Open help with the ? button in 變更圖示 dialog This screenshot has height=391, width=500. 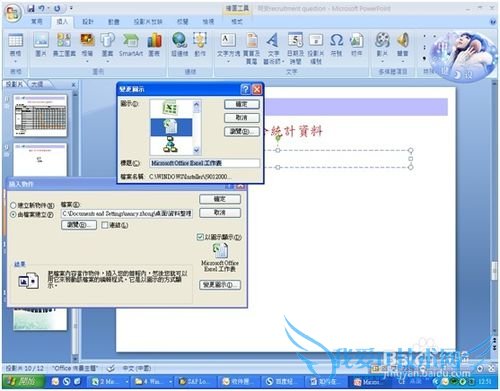[245, 89]
